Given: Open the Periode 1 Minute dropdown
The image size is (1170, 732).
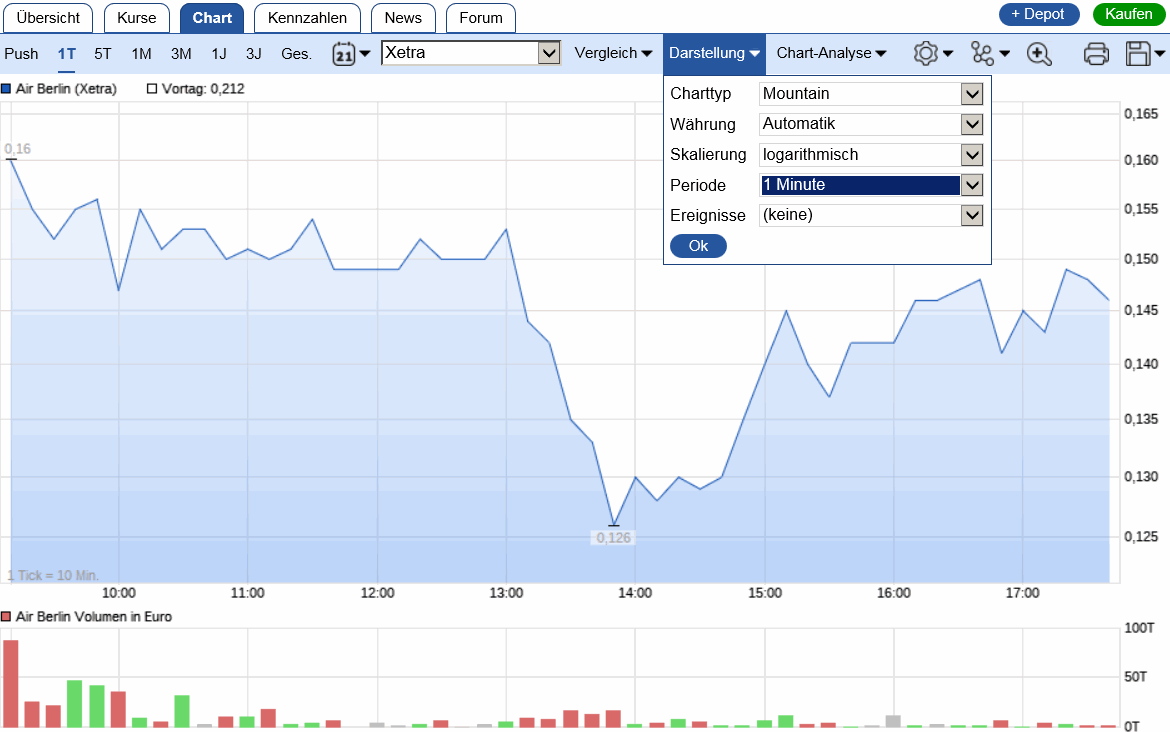Looking at the screenshot, I should tap(971, 185).
